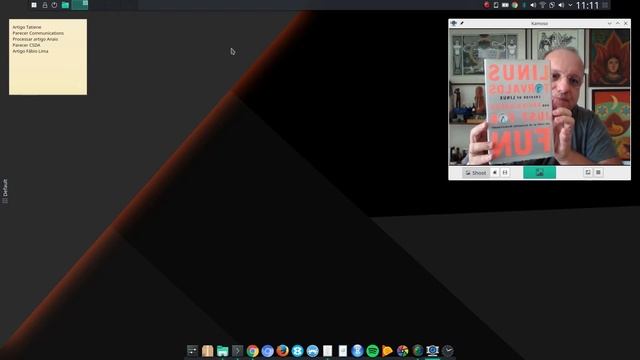Open the orange play icon in dock
This screenshot has height=360, width=640.
[387, 351]
